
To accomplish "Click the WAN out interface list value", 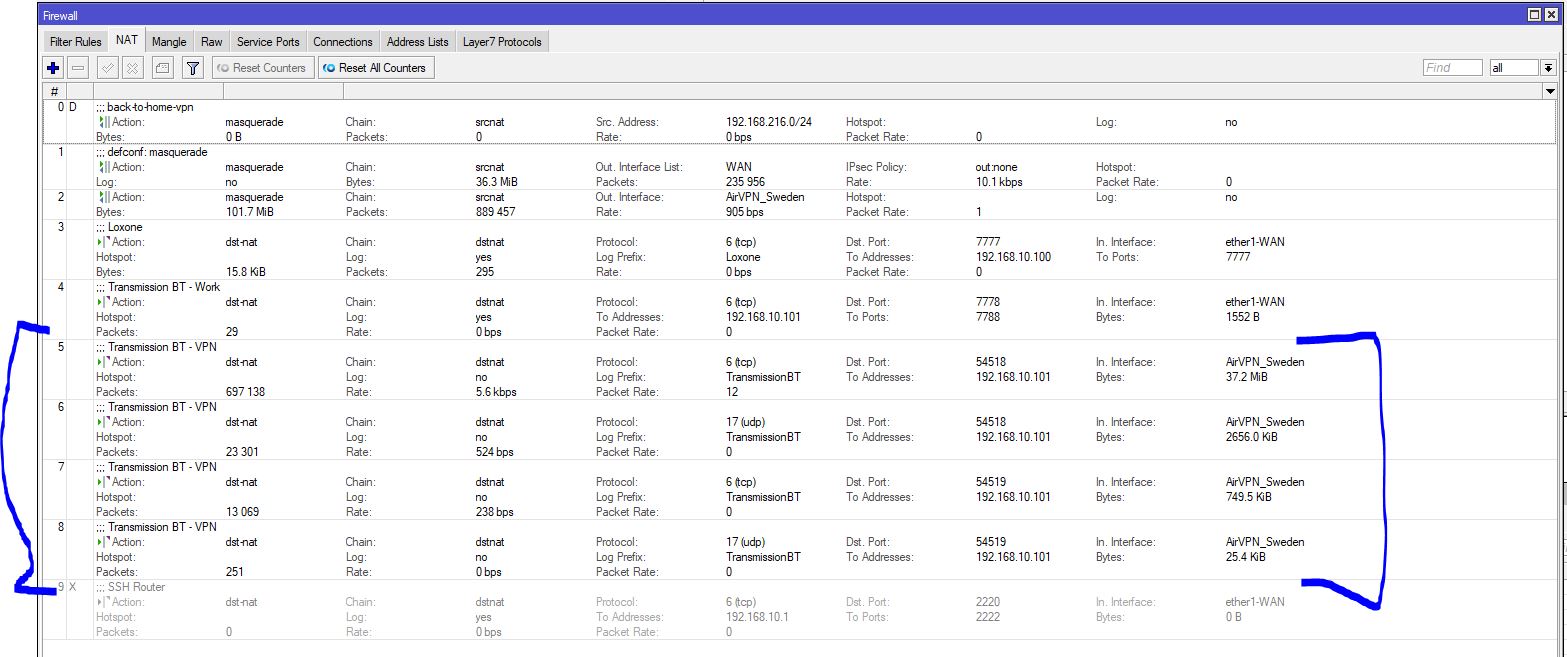I will tap(739, 167).
